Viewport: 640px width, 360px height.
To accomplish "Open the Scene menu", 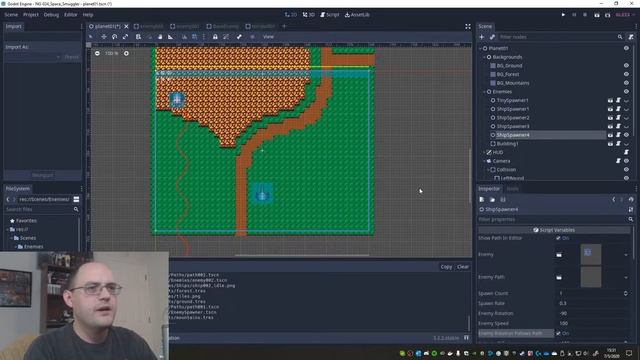I will 11,15.
